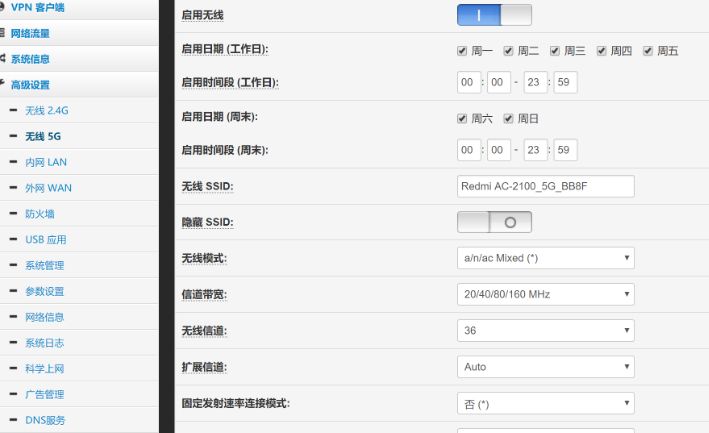Open the DNS服务 page link
Image resolution: width=709 pixels, height=433 pixels.
tap(45, 420)
